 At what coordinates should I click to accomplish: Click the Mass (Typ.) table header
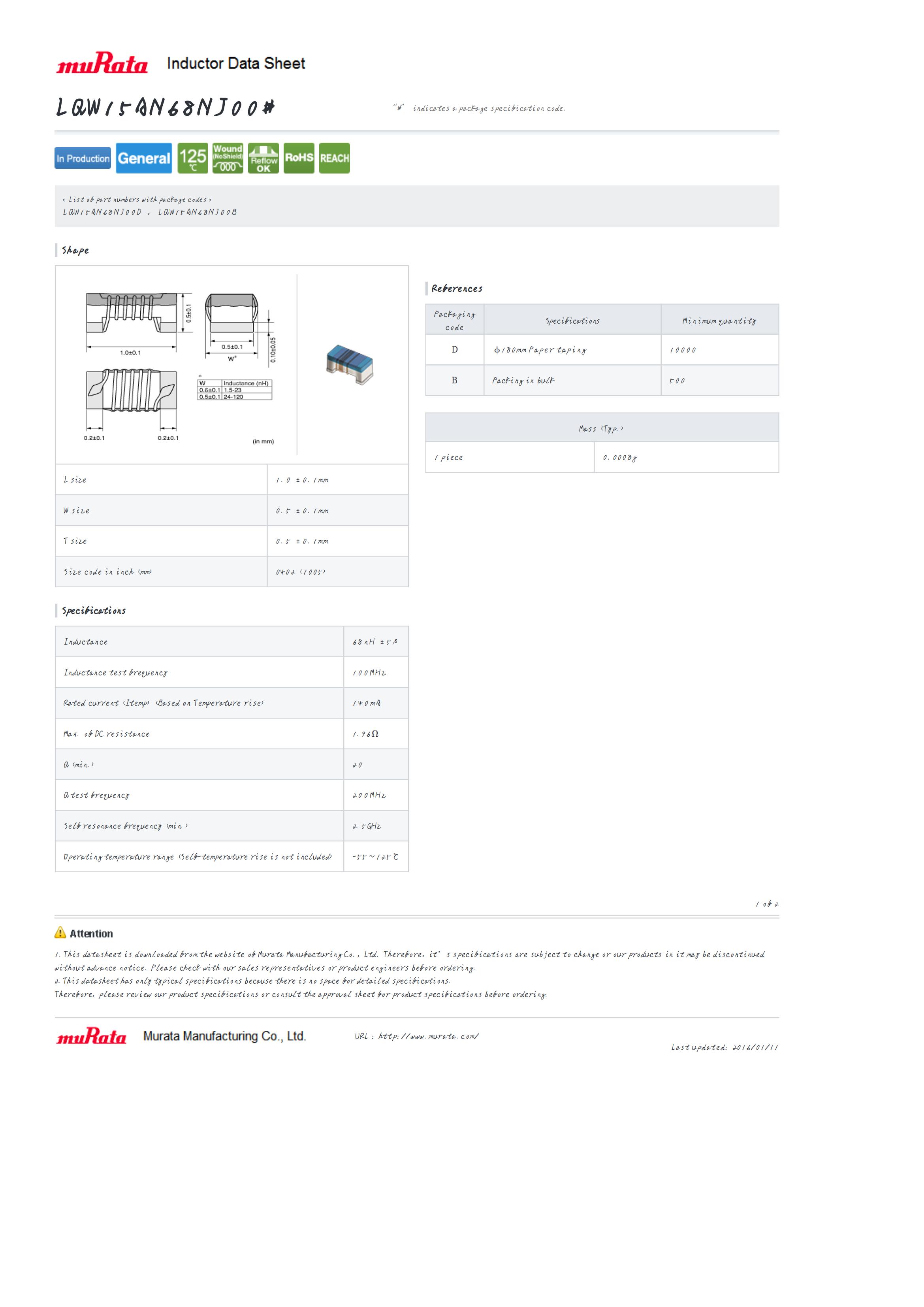601,428
